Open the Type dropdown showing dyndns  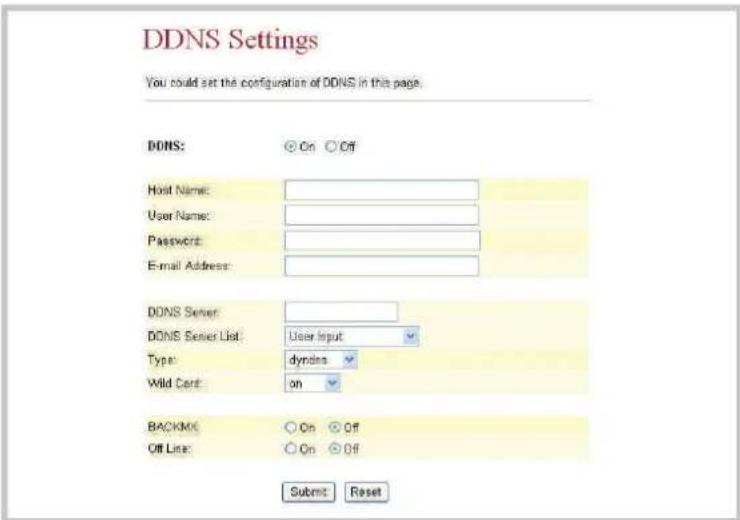[x=321, y=360]
